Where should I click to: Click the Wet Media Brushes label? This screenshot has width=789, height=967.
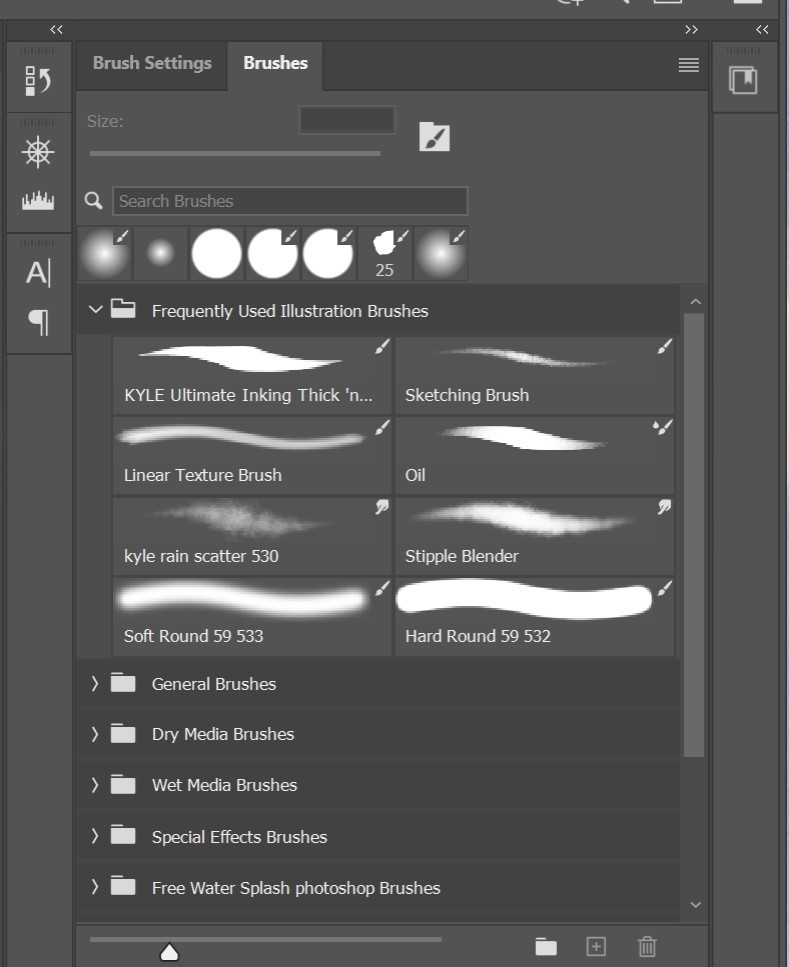click(x=225, y=785)
